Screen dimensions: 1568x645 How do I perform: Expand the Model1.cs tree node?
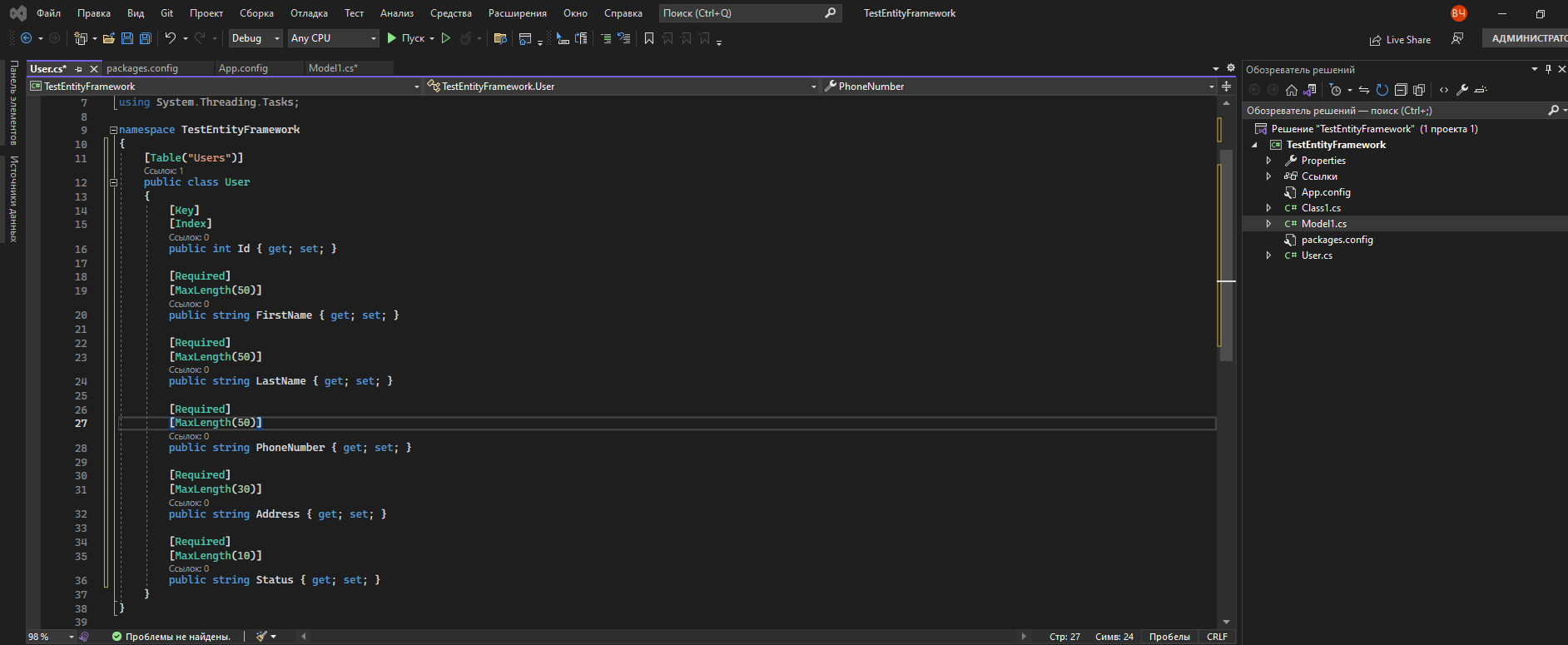click(x=1268, y=224)
